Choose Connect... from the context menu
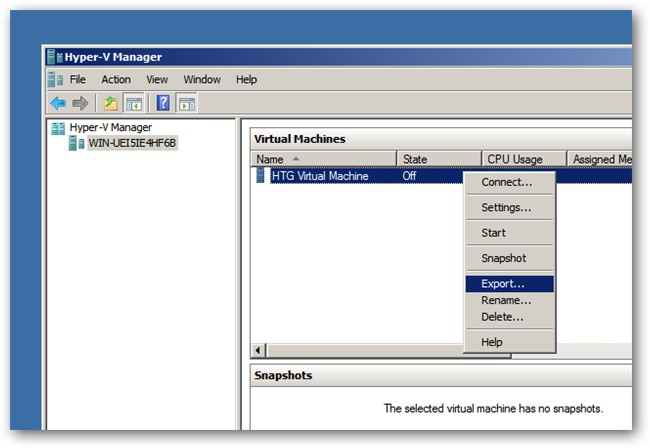 click(509, 182)
